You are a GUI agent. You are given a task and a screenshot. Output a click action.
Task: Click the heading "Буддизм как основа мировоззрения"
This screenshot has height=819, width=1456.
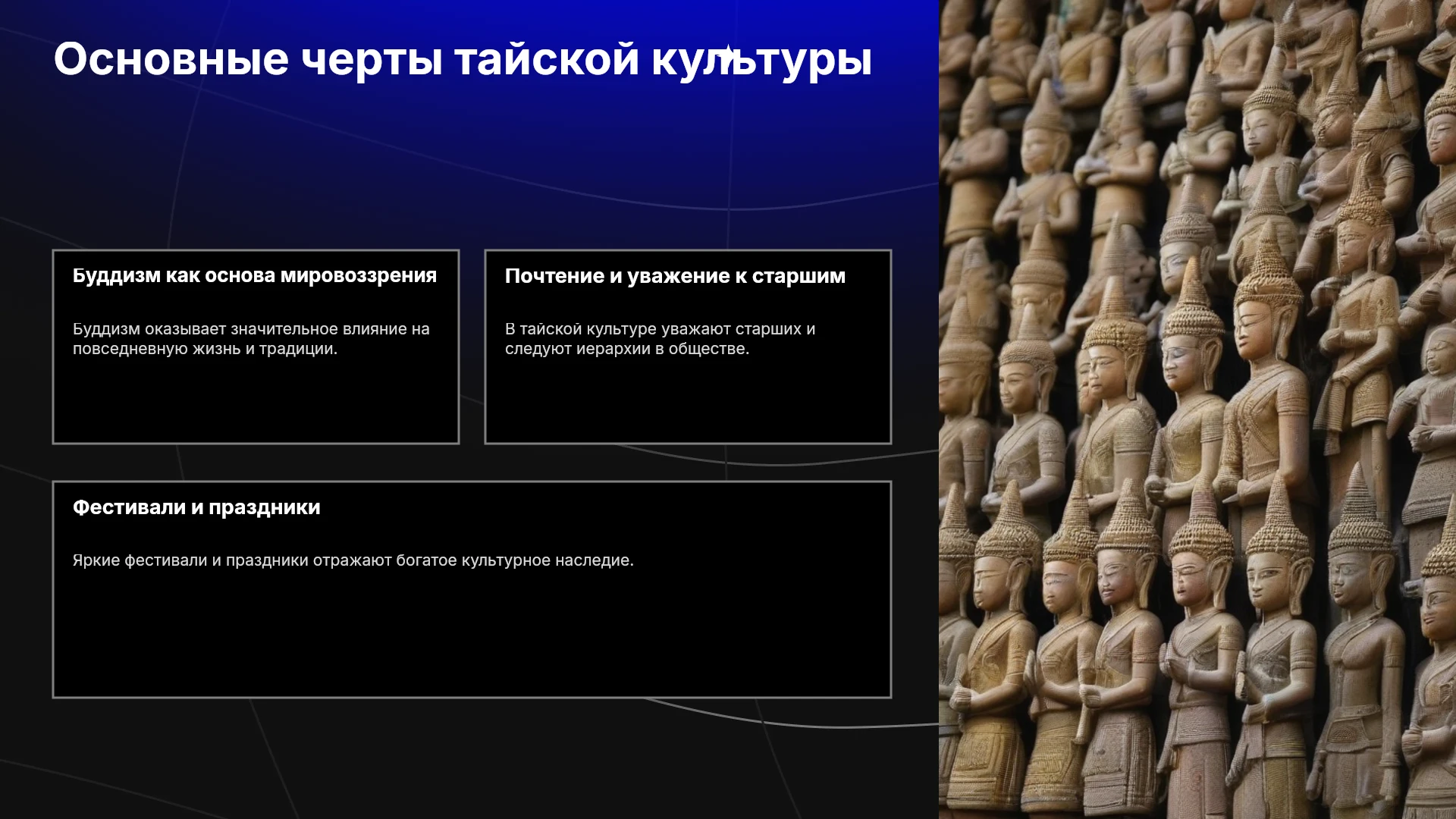coord(255,276)
